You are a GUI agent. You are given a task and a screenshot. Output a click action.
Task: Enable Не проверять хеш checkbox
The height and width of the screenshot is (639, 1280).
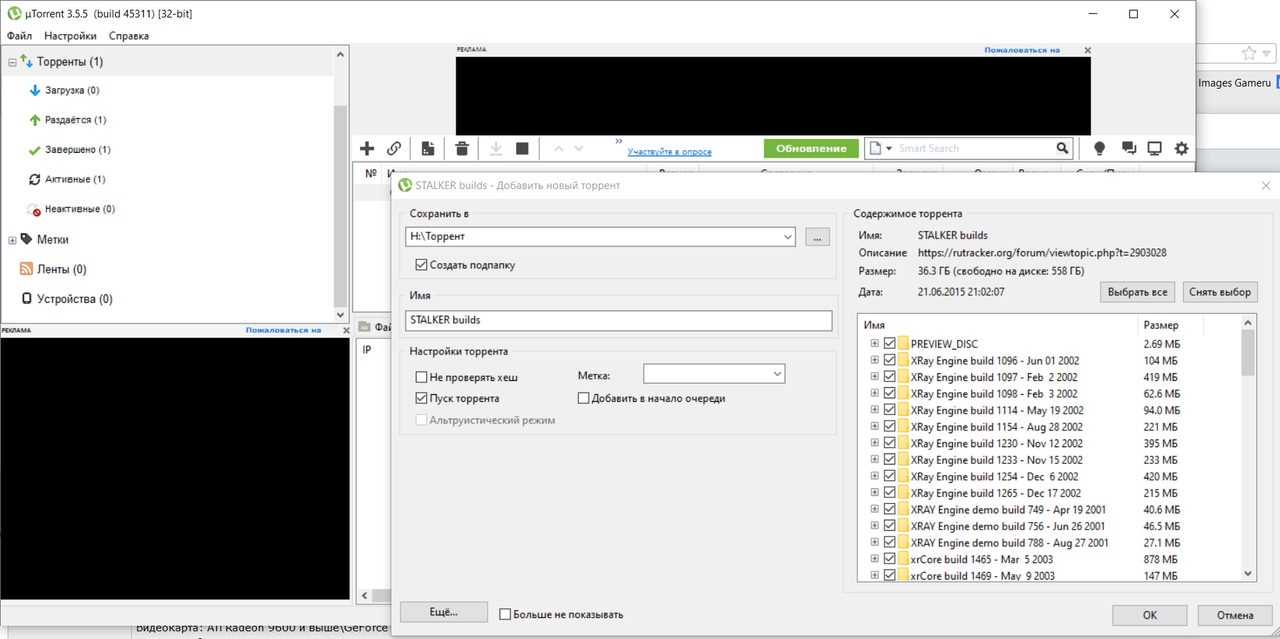[421, 377]
